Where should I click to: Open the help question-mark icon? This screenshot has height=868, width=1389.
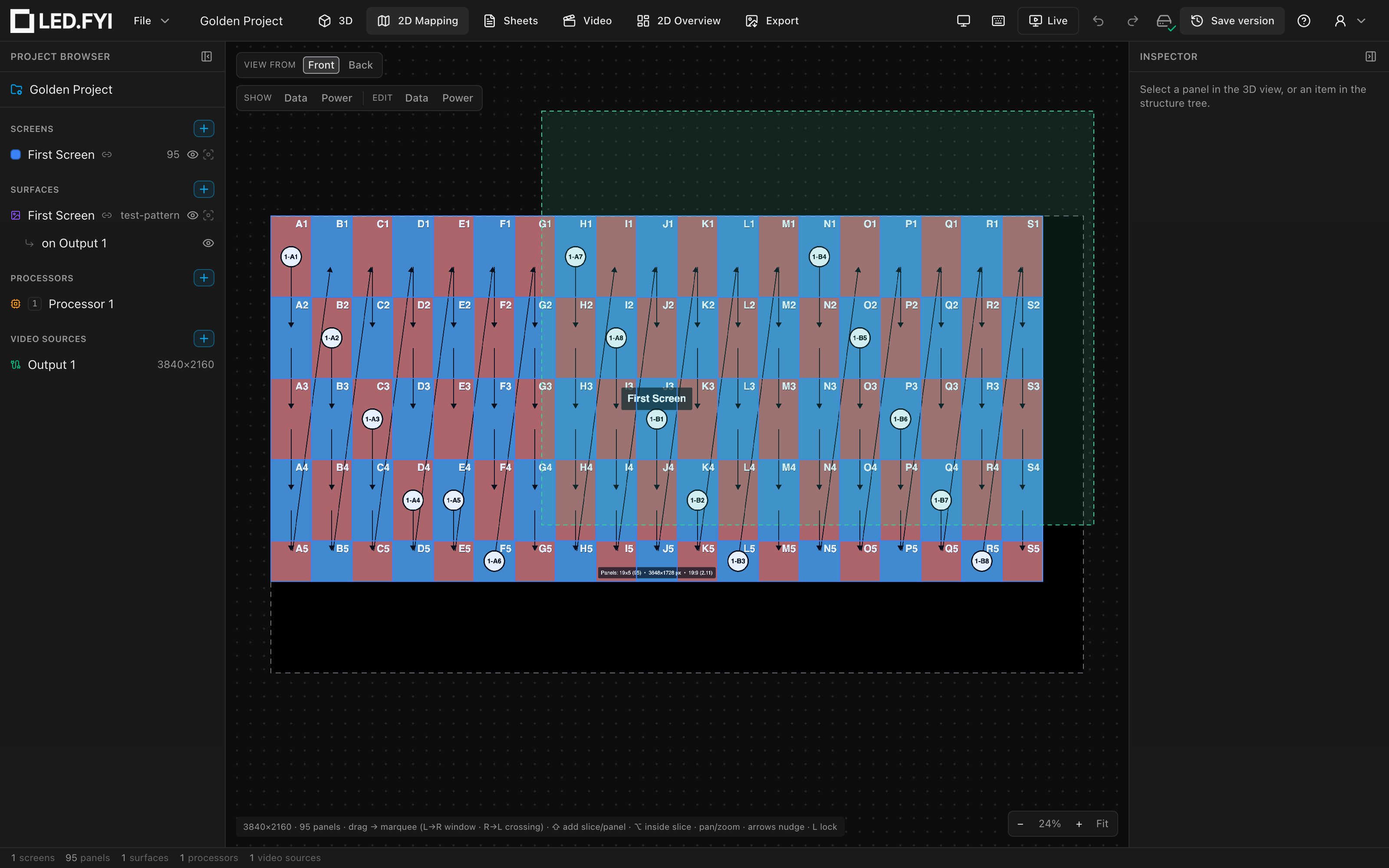pyautogui.click(x=1304, y=21)
